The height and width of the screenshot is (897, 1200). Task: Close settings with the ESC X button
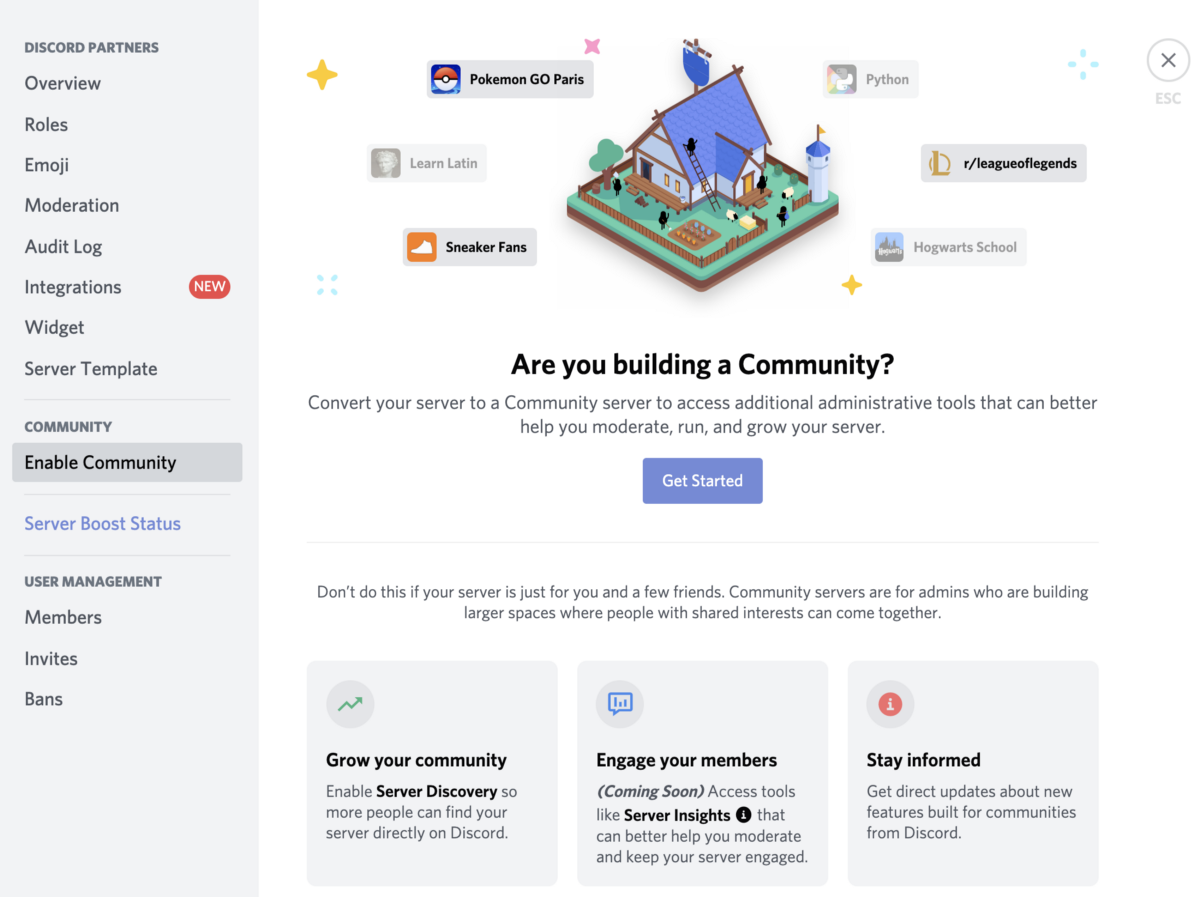[x=1168, y=61]
